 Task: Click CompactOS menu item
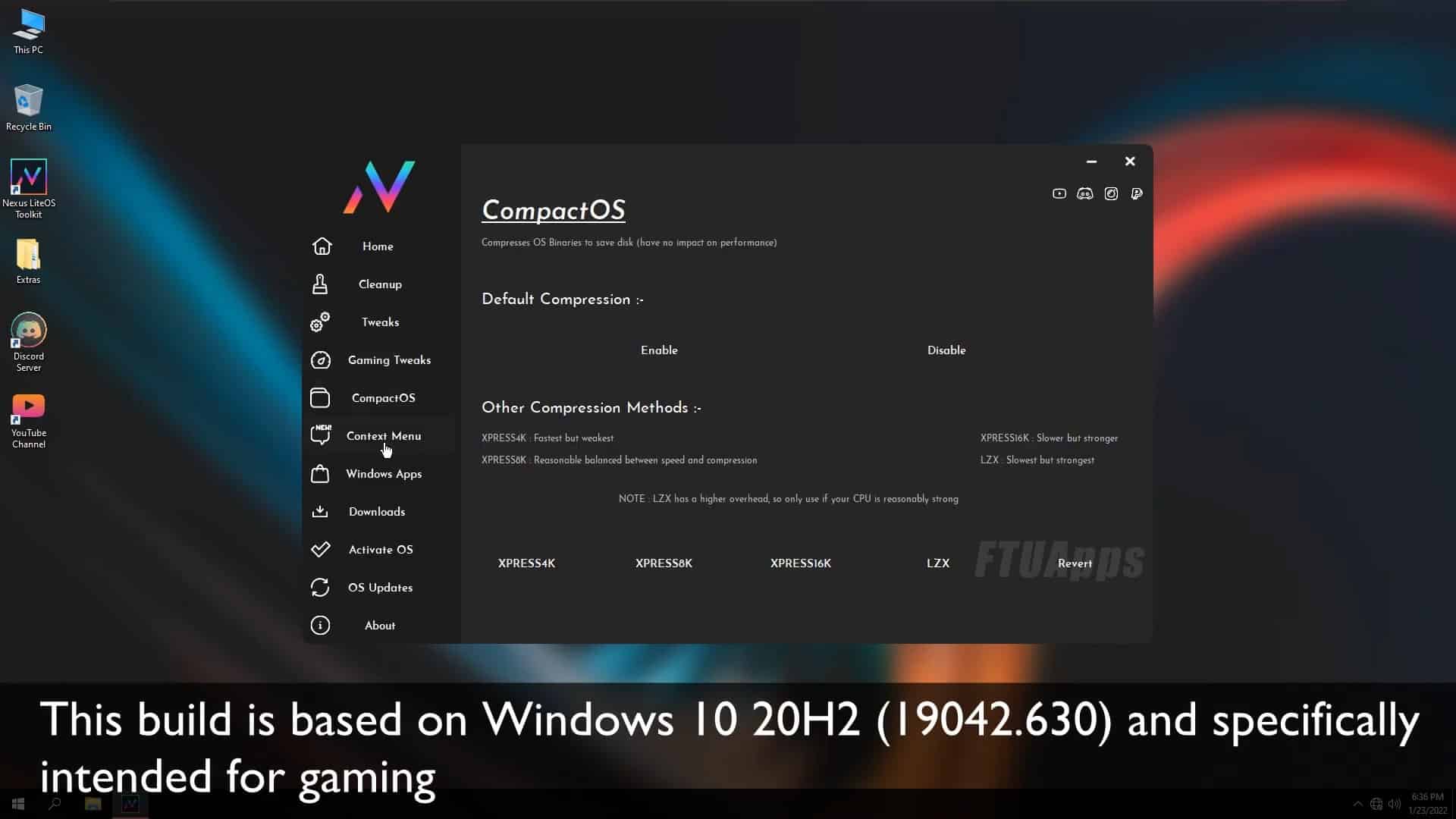click(x=383, y=397)
